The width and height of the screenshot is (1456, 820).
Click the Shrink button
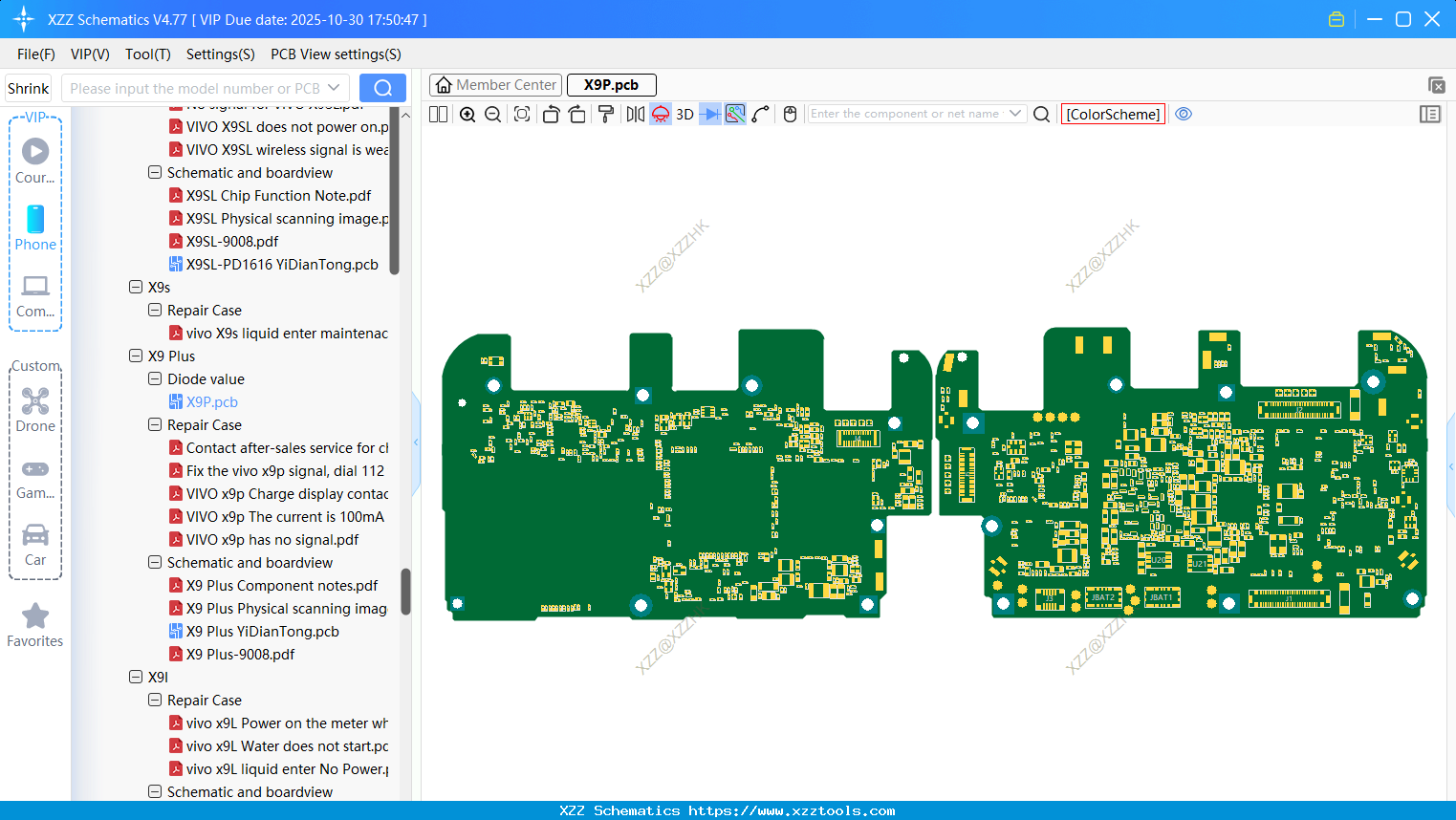[x=29, y=88]
